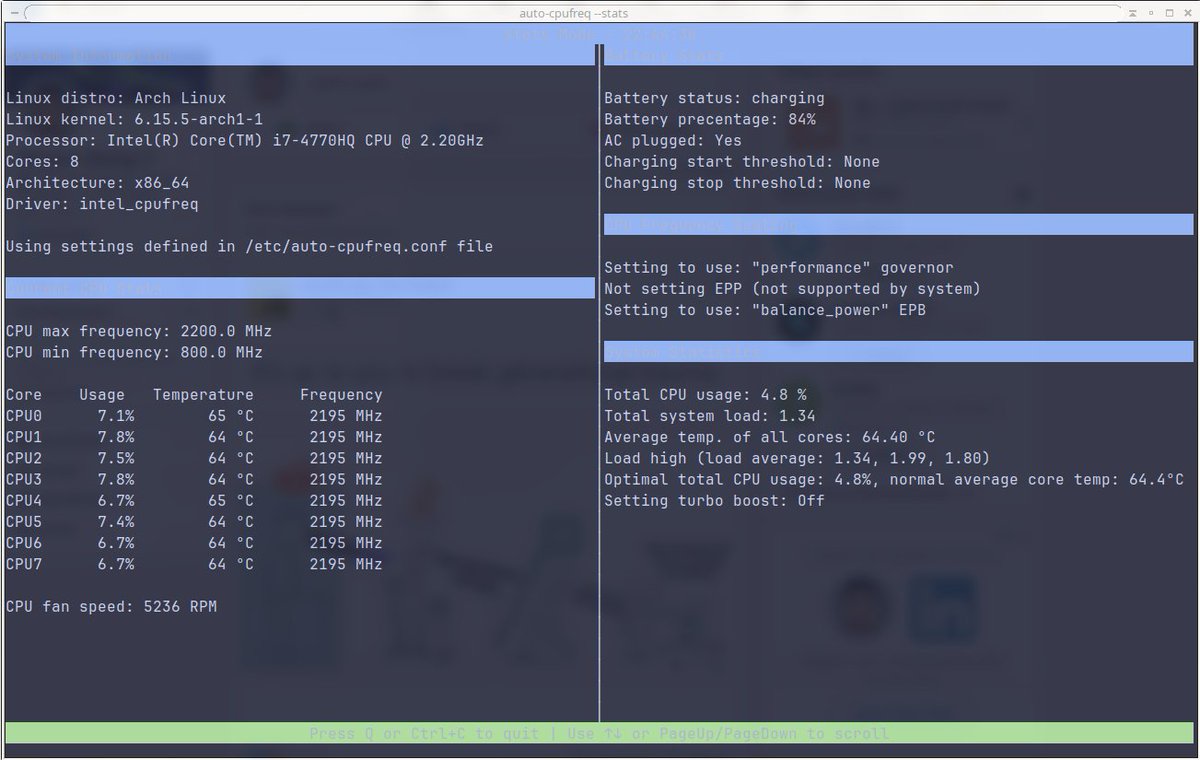Screen dimensions: 1200x760
Task: Click the "AC plugged: Yes" line
Action: point(673,140)
